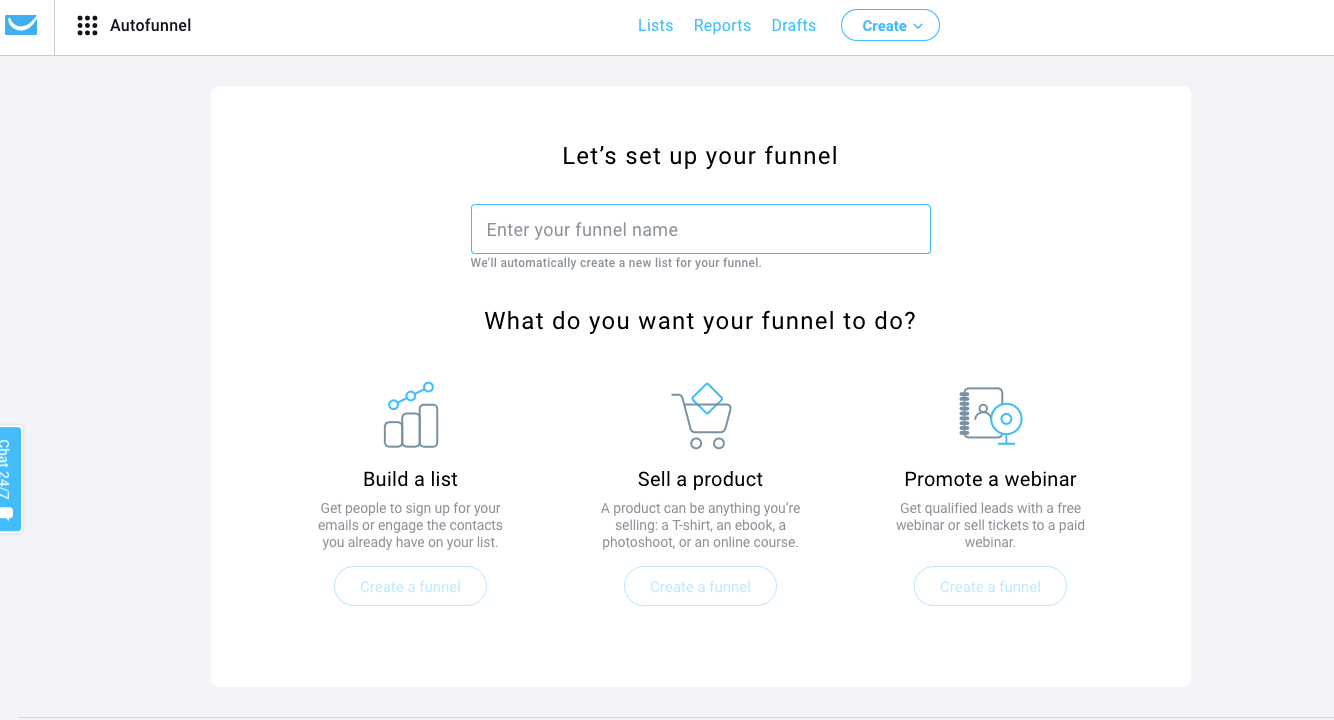Image resolution: width=1334 pixels, height=720 pixels.
Task: Click 'What do you want your funnel to do?'
Action: click(x=700, y=321)
